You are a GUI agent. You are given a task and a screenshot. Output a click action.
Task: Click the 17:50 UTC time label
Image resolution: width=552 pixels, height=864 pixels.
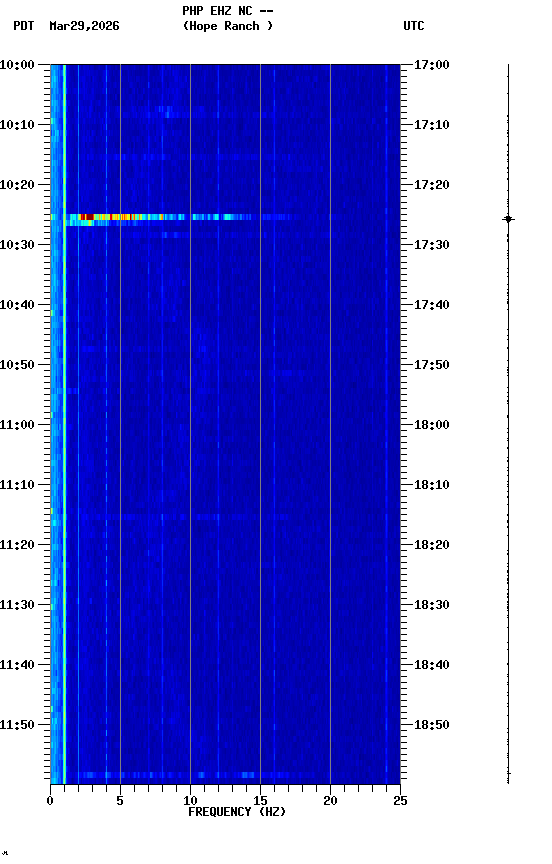click(432, 365)
